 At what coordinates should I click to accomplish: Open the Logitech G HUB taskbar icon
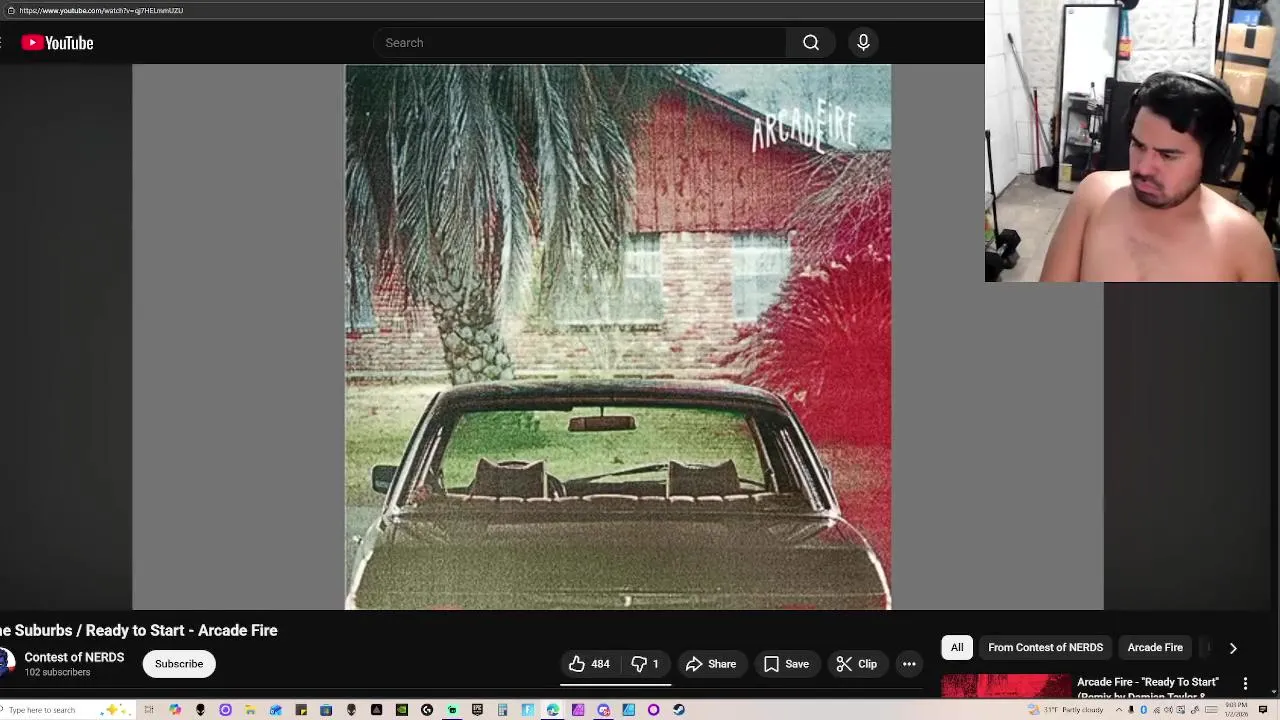pos(427,710)
